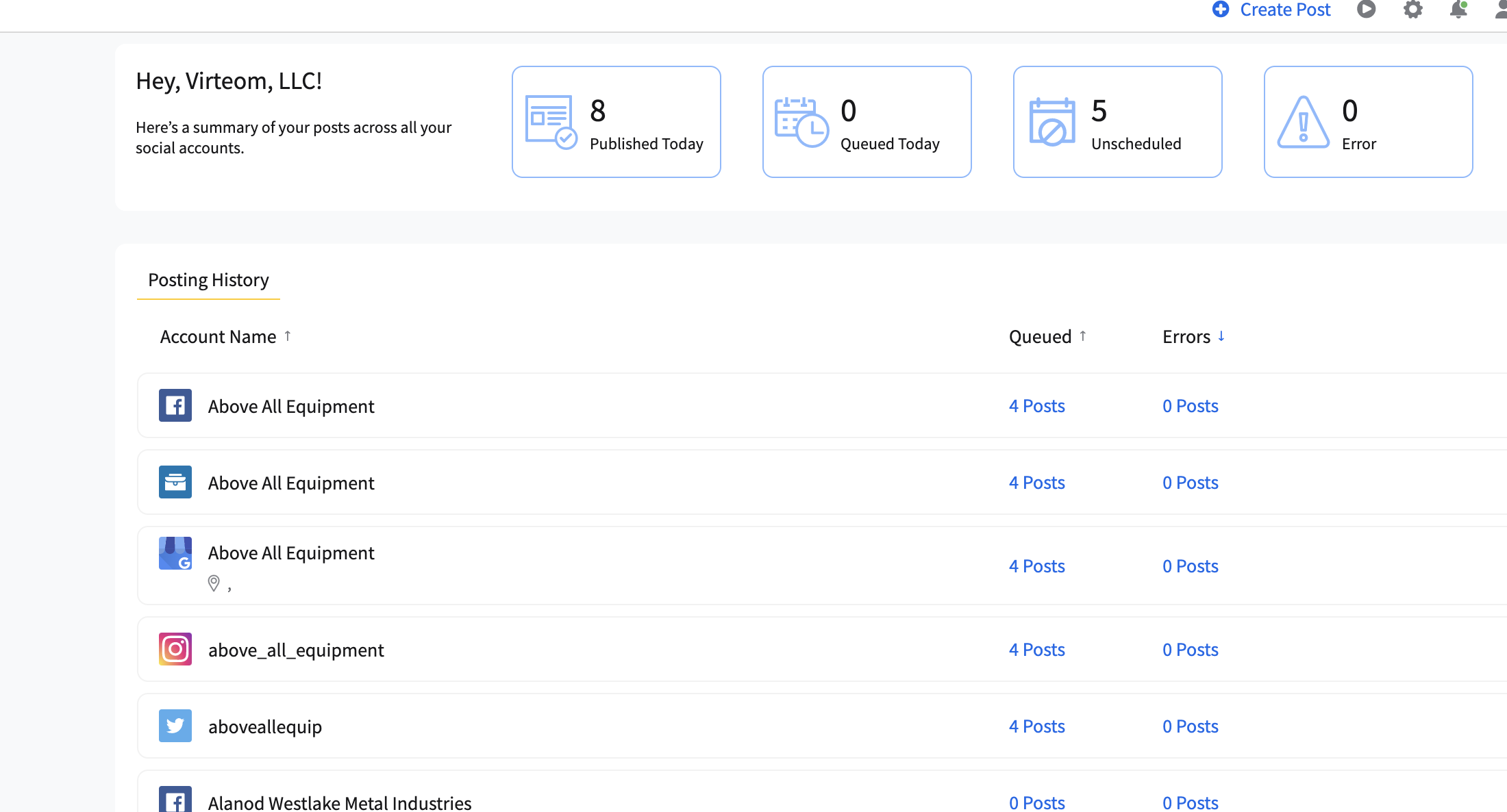Select the Posting History tab
The image size is (1507, 812).
point(208,280)
